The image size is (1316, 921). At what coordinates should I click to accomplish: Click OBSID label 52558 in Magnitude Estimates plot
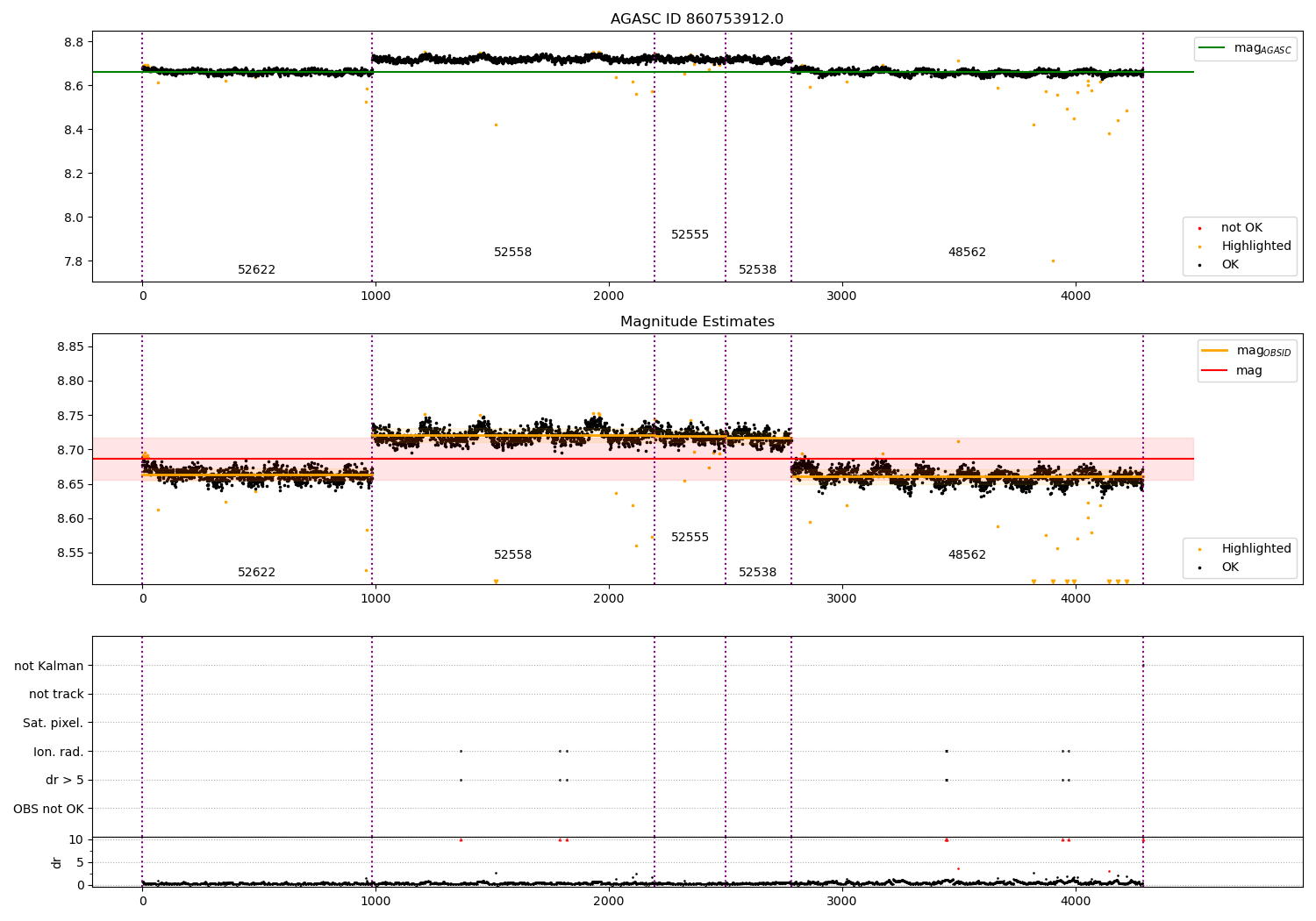(x=512, y=555)
